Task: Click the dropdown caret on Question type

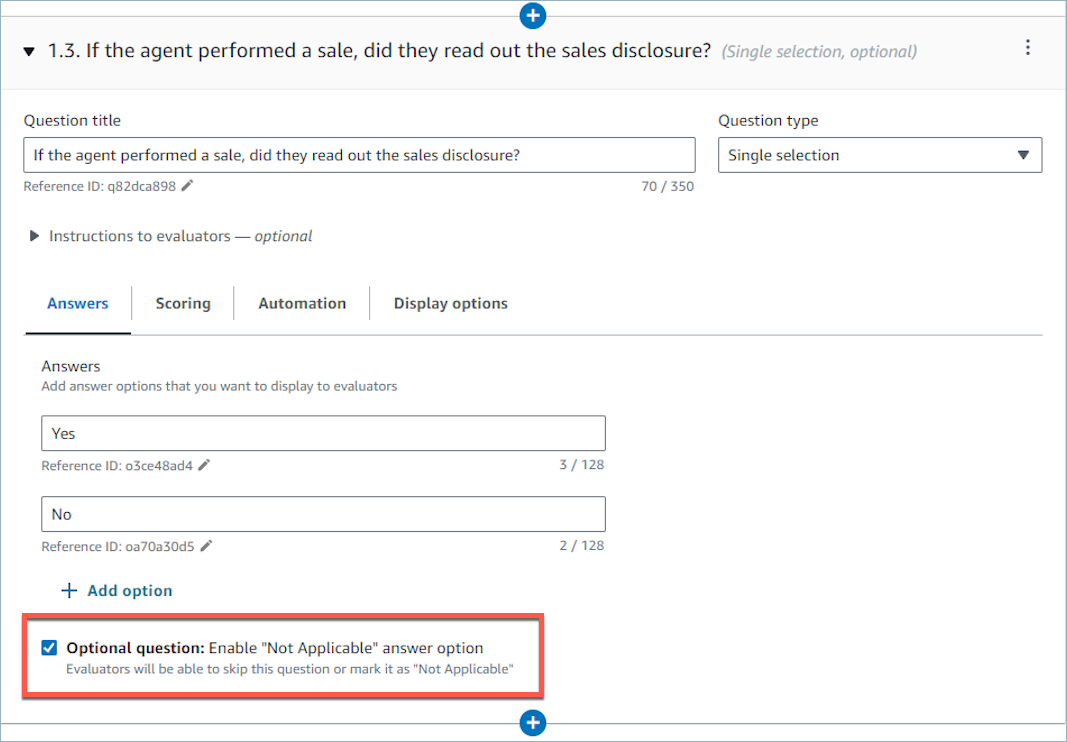Action: (1023, 155)
